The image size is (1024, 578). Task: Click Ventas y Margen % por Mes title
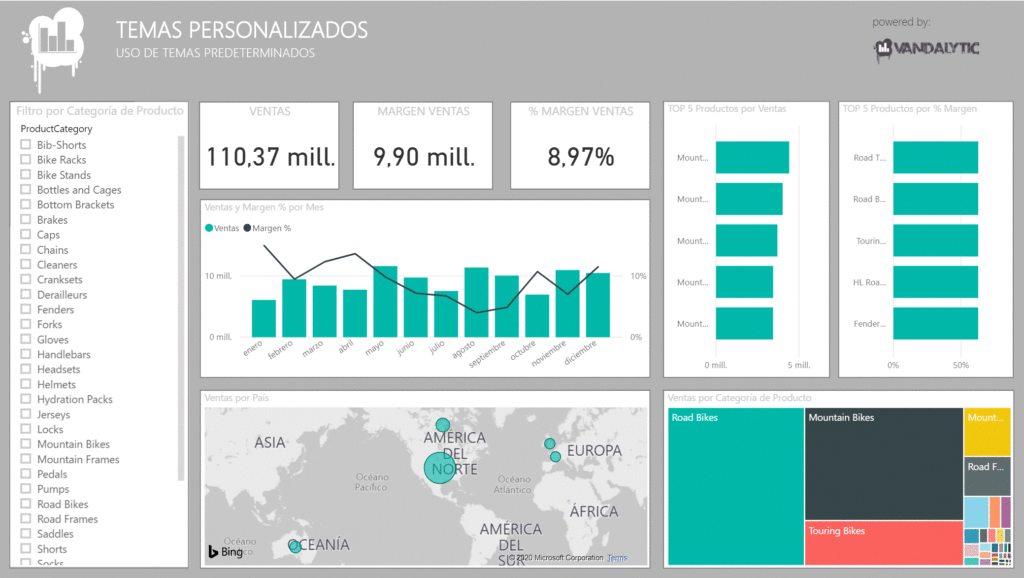coord(264,207)
